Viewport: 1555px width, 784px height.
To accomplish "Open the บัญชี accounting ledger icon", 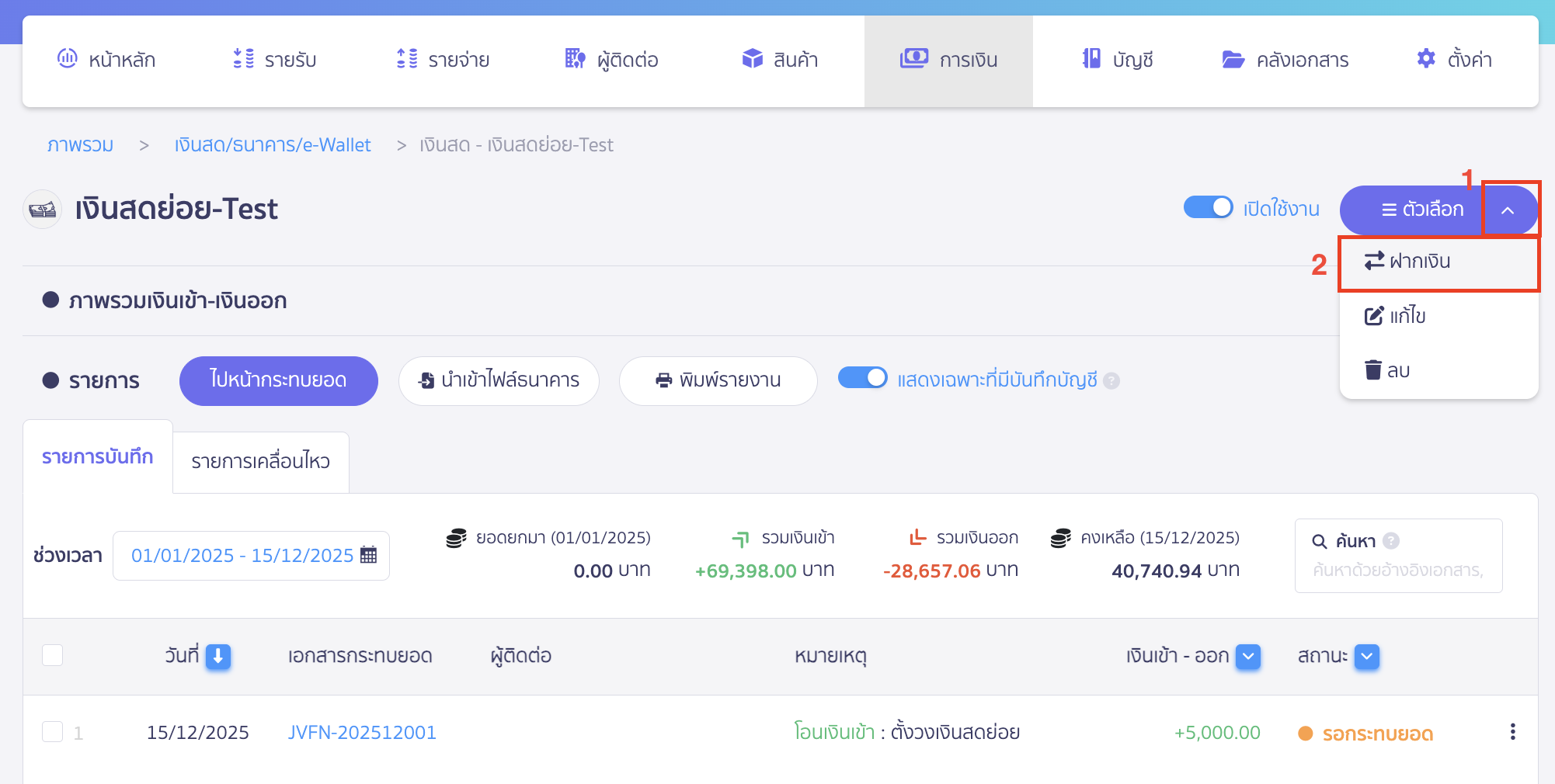I will [1089, 59].
